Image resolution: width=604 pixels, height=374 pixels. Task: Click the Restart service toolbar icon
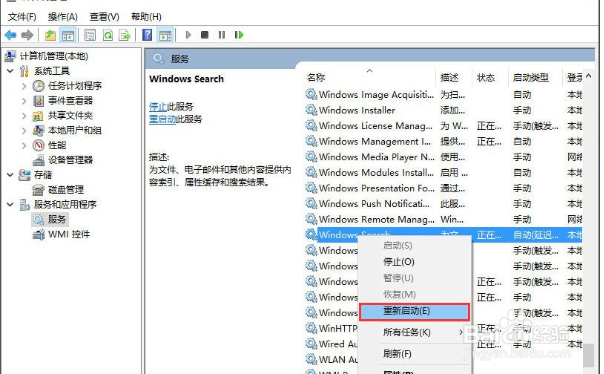click(239, 35)
